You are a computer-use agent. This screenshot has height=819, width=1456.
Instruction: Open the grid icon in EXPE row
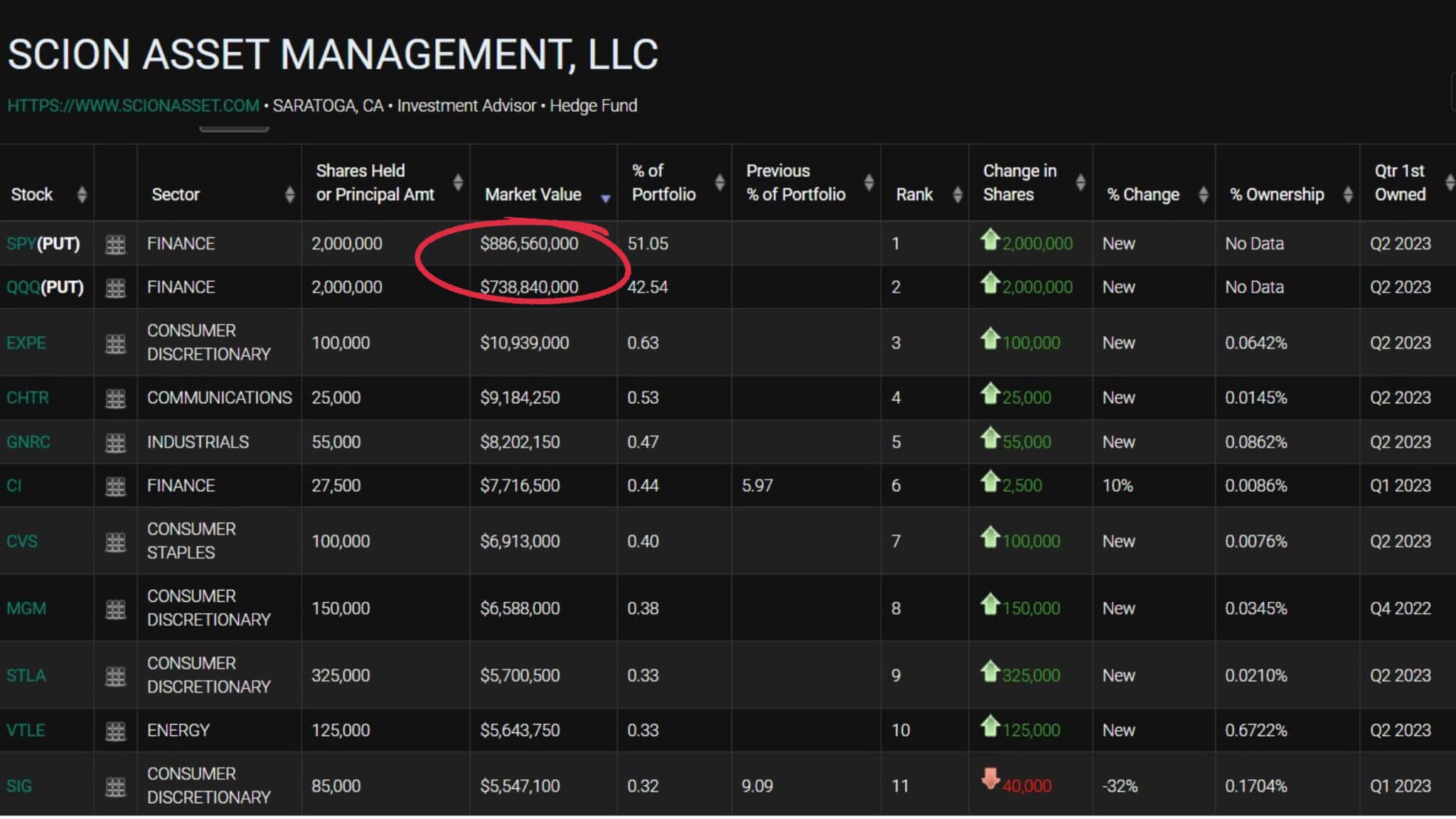pyautogui.click(x=115, y=344)
